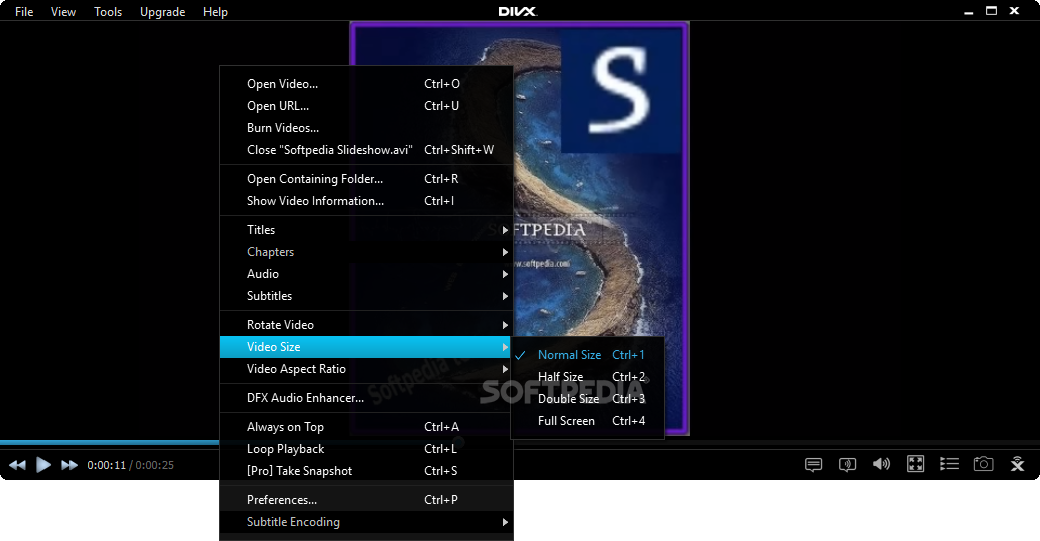Open Preferences... from the menu
This screenshot has height=541, width=1040.
[x=366, y=500]
